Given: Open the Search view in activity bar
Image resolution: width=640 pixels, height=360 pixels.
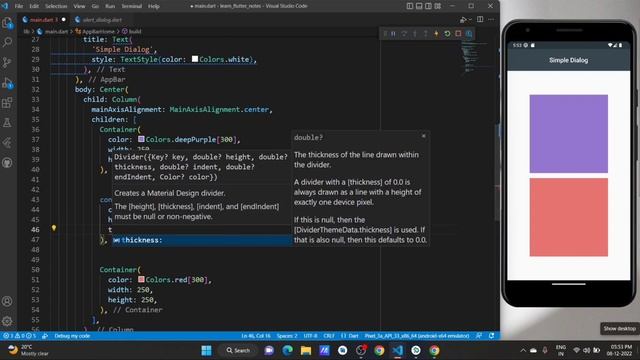Looking at the screenshot, I should pos(7,42).
